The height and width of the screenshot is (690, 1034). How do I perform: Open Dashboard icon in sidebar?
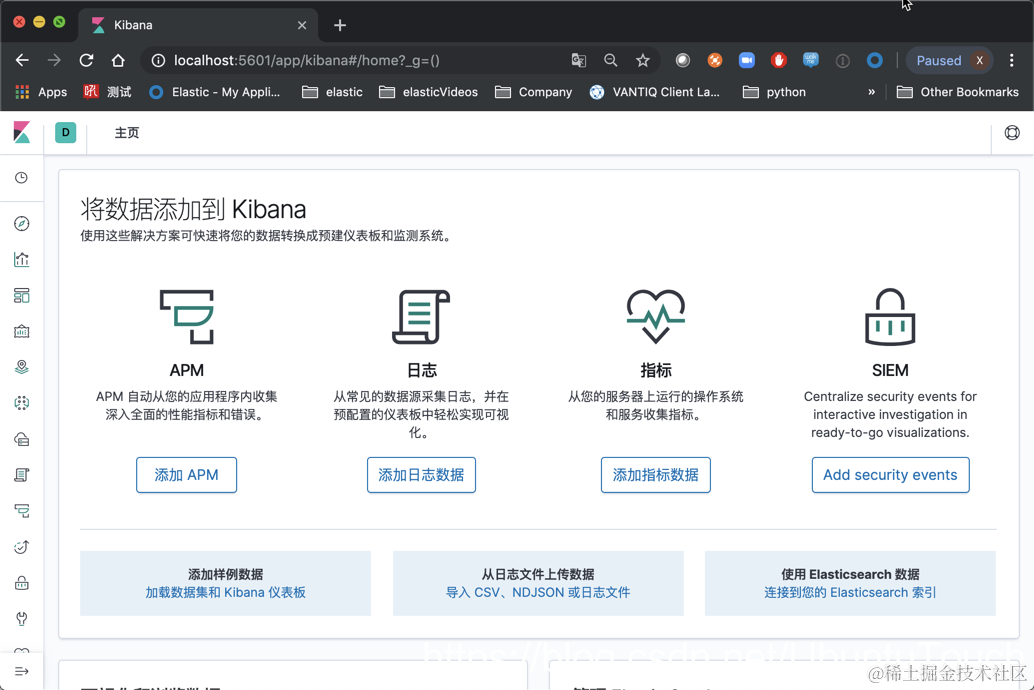coord(22,296)
